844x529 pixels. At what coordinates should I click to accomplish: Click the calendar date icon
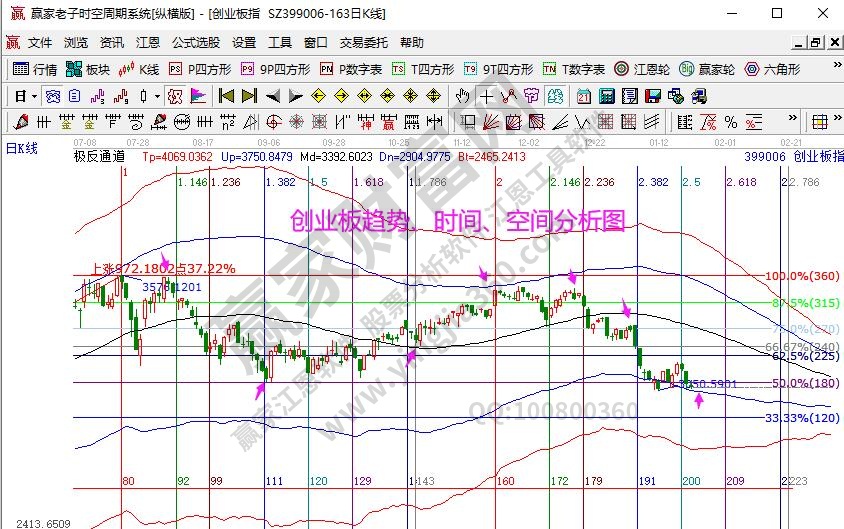coord(584,96)
